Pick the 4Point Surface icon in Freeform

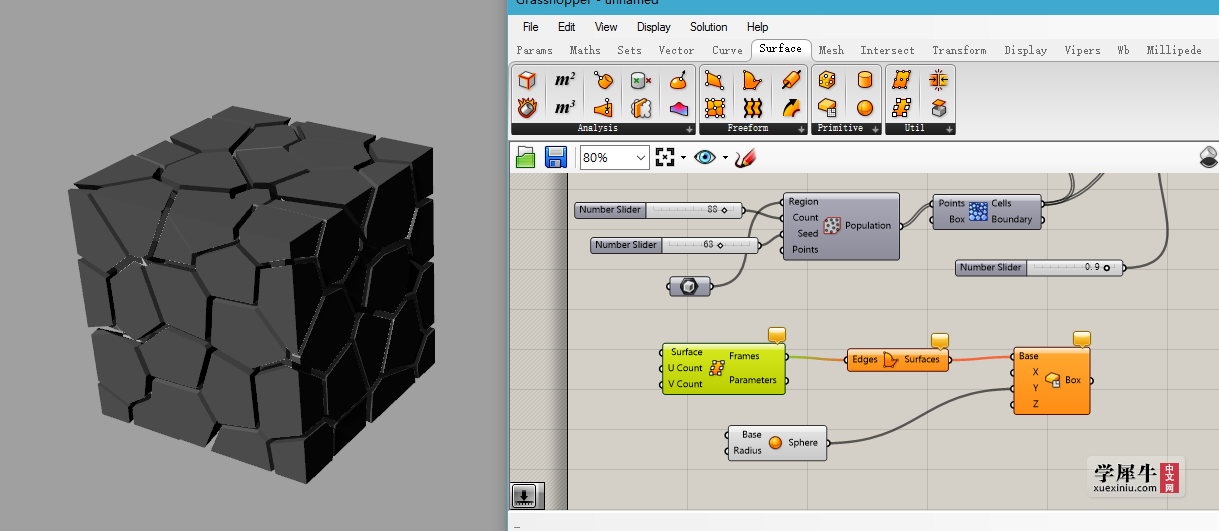714,80
